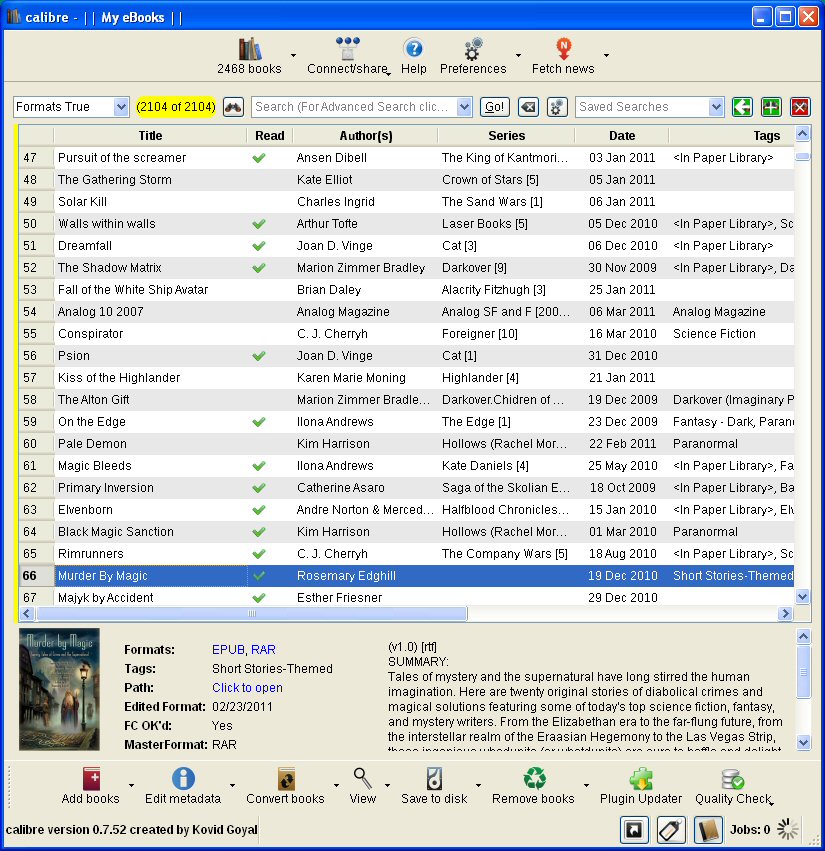The height and width of the screenshot is (851, 825).
Task: Click the Read checkmark for Psion
Action: [x=259, y=356]
